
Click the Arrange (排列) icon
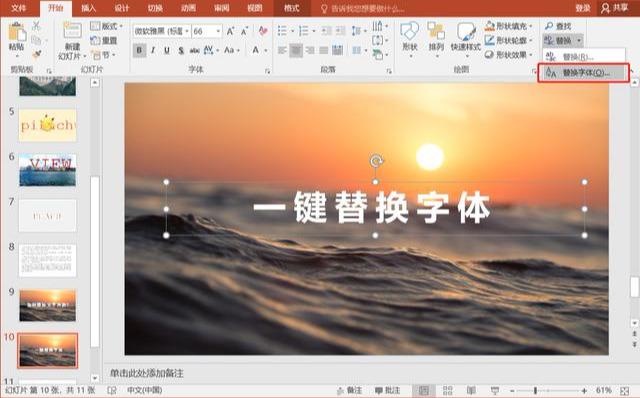click(436, 32)
